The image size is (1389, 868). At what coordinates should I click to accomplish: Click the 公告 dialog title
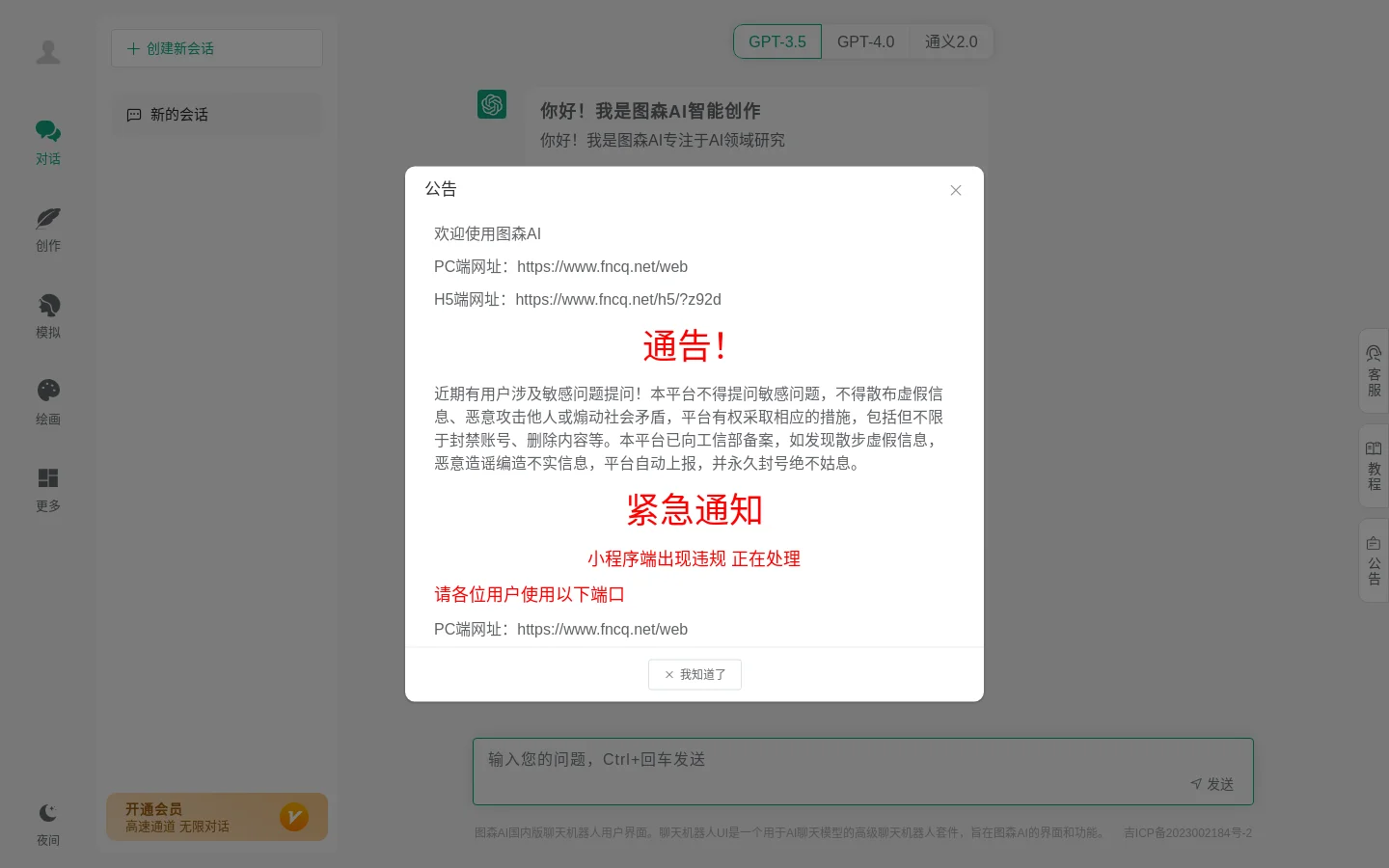pyautogui.click(x=441, y=189)
